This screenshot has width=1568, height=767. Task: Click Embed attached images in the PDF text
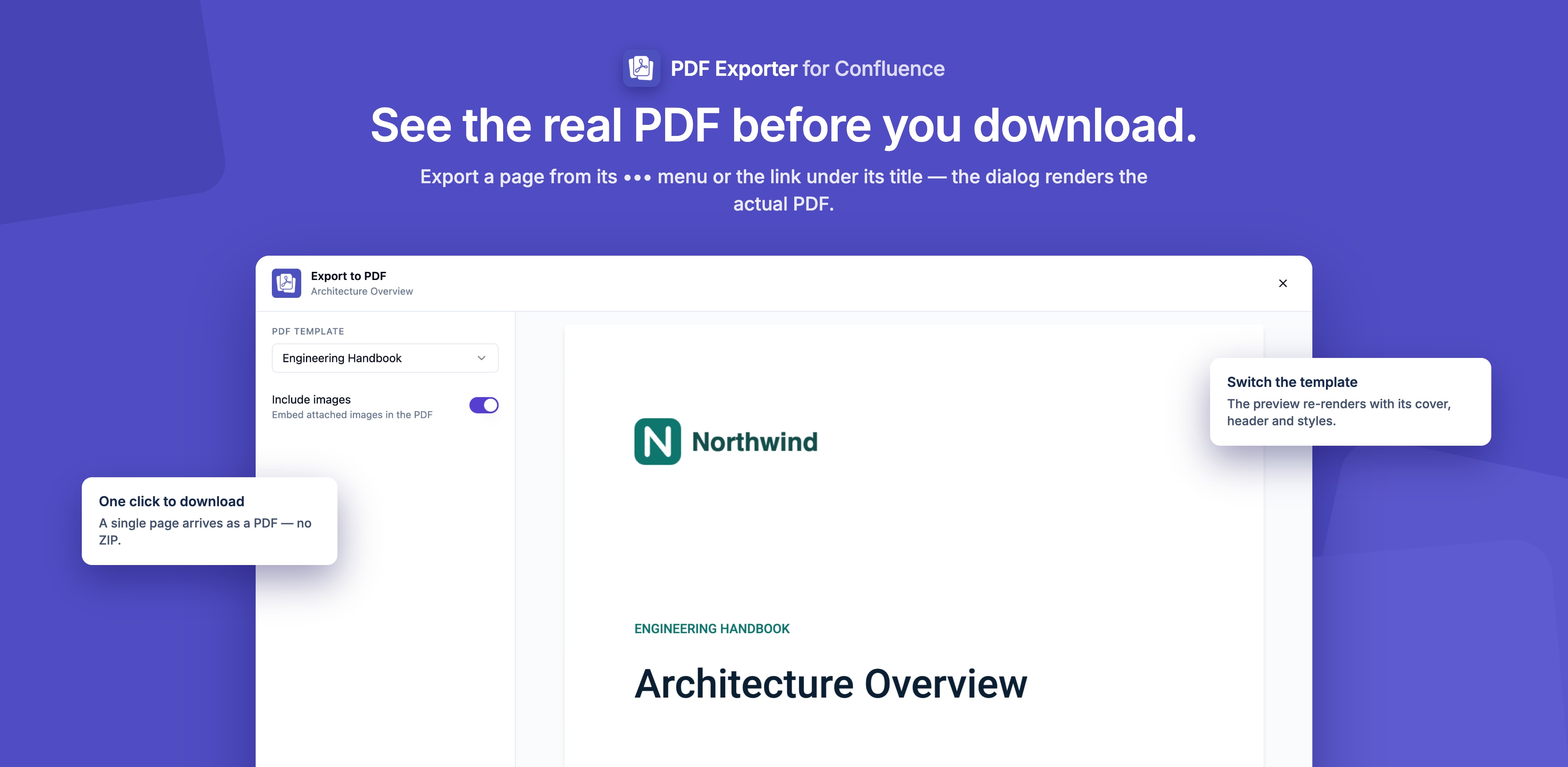(x=352, y=415)
